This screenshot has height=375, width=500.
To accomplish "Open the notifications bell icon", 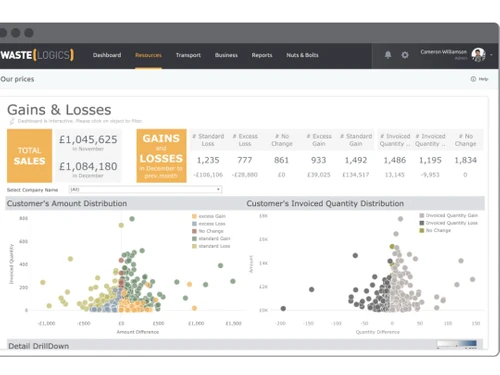I will pos(388,55).
